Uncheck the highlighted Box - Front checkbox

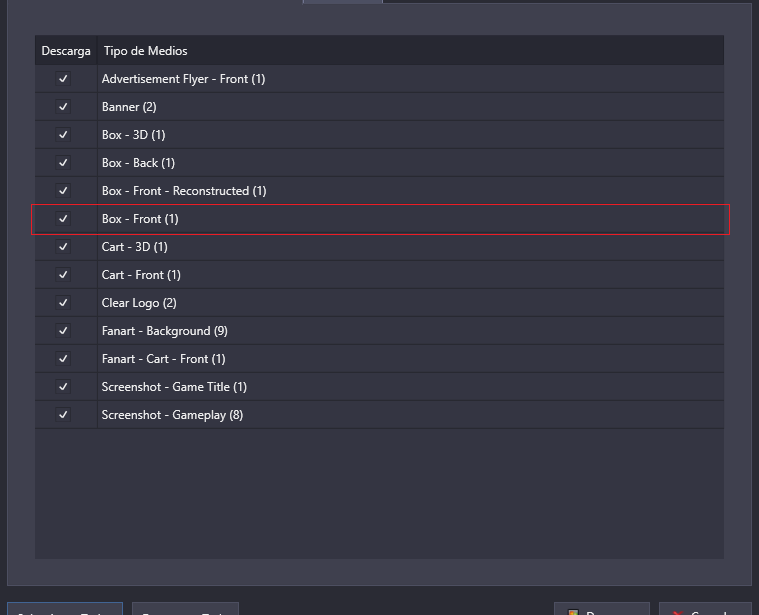pos(63,219)
